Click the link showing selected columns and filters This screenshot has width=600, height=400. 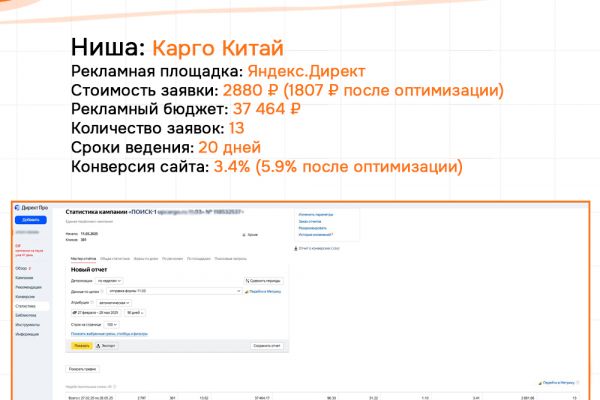pyautogui.click(x=109, y=334)
